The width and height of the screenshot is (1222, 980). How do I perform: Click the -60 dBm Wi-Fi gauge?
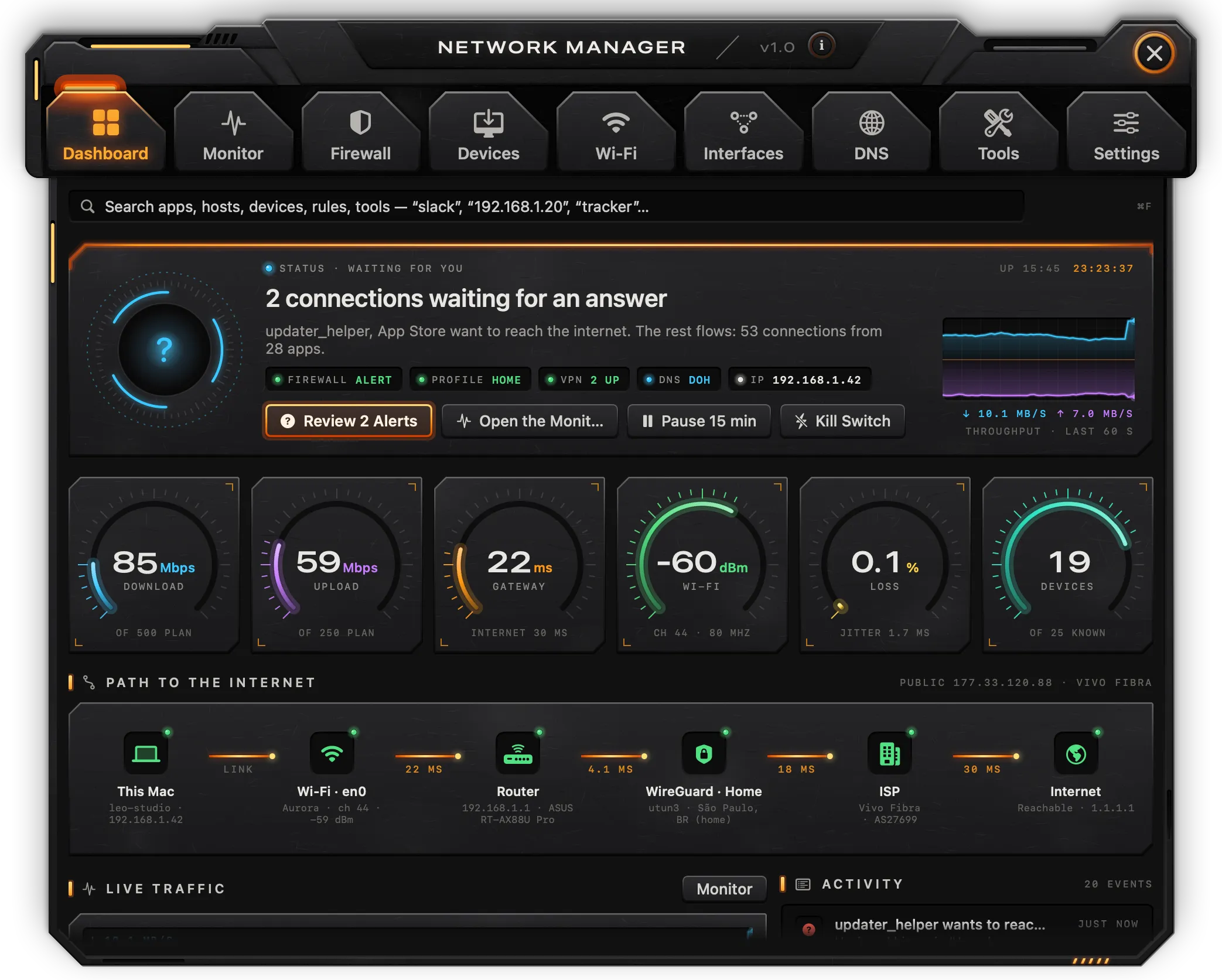702,565
